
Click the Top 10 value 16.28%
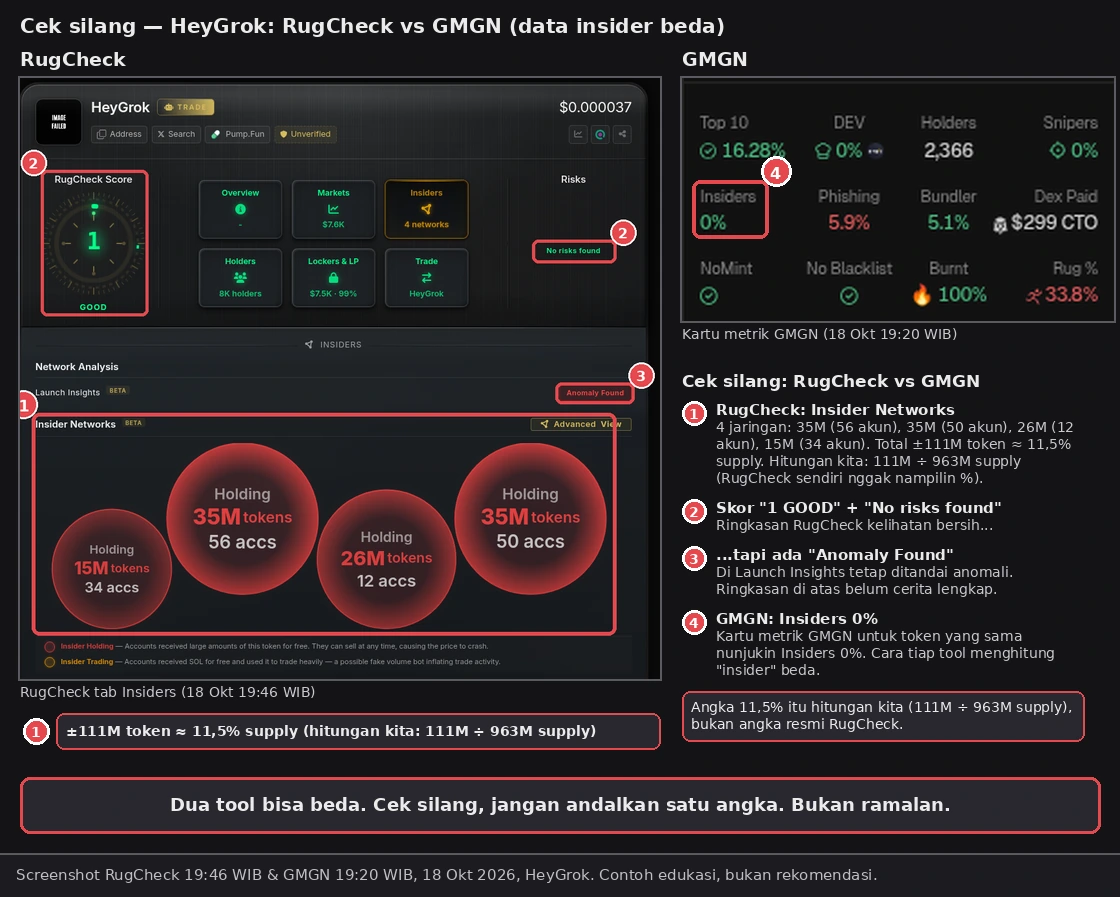(x=753, y=151)
